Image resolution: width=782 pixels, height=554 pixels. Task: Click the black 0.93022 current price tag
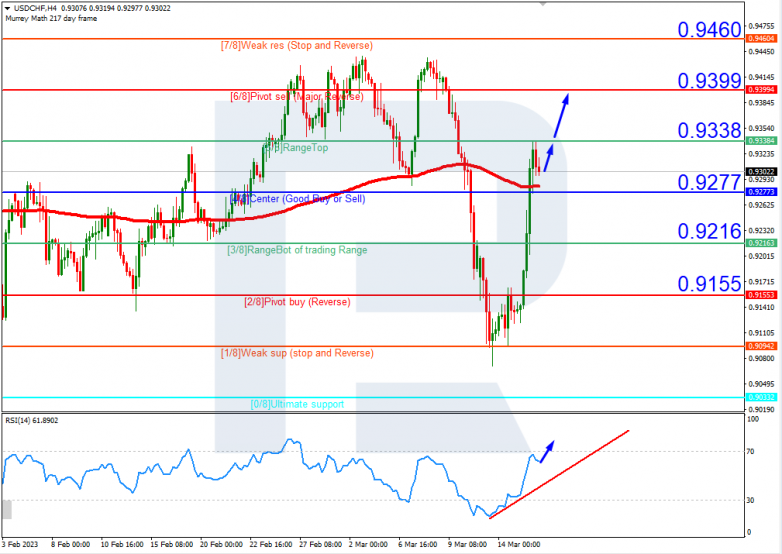pos(762,172)
